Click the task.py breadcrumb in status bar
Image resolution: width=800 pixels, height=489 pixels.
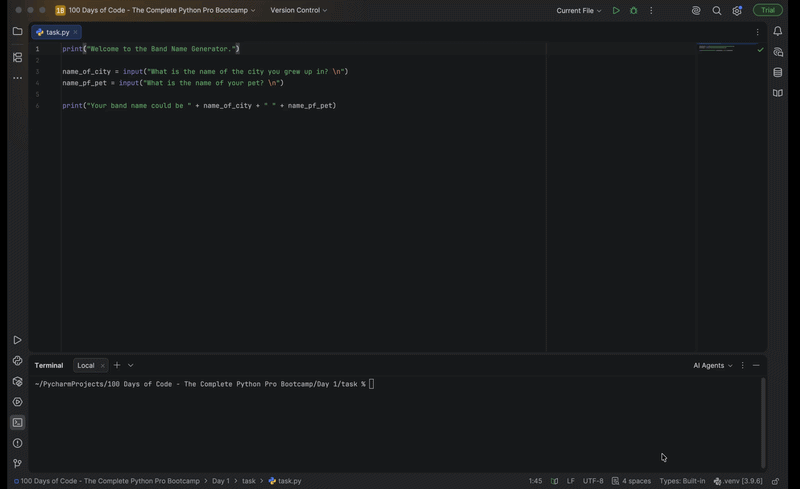point(285,481)
